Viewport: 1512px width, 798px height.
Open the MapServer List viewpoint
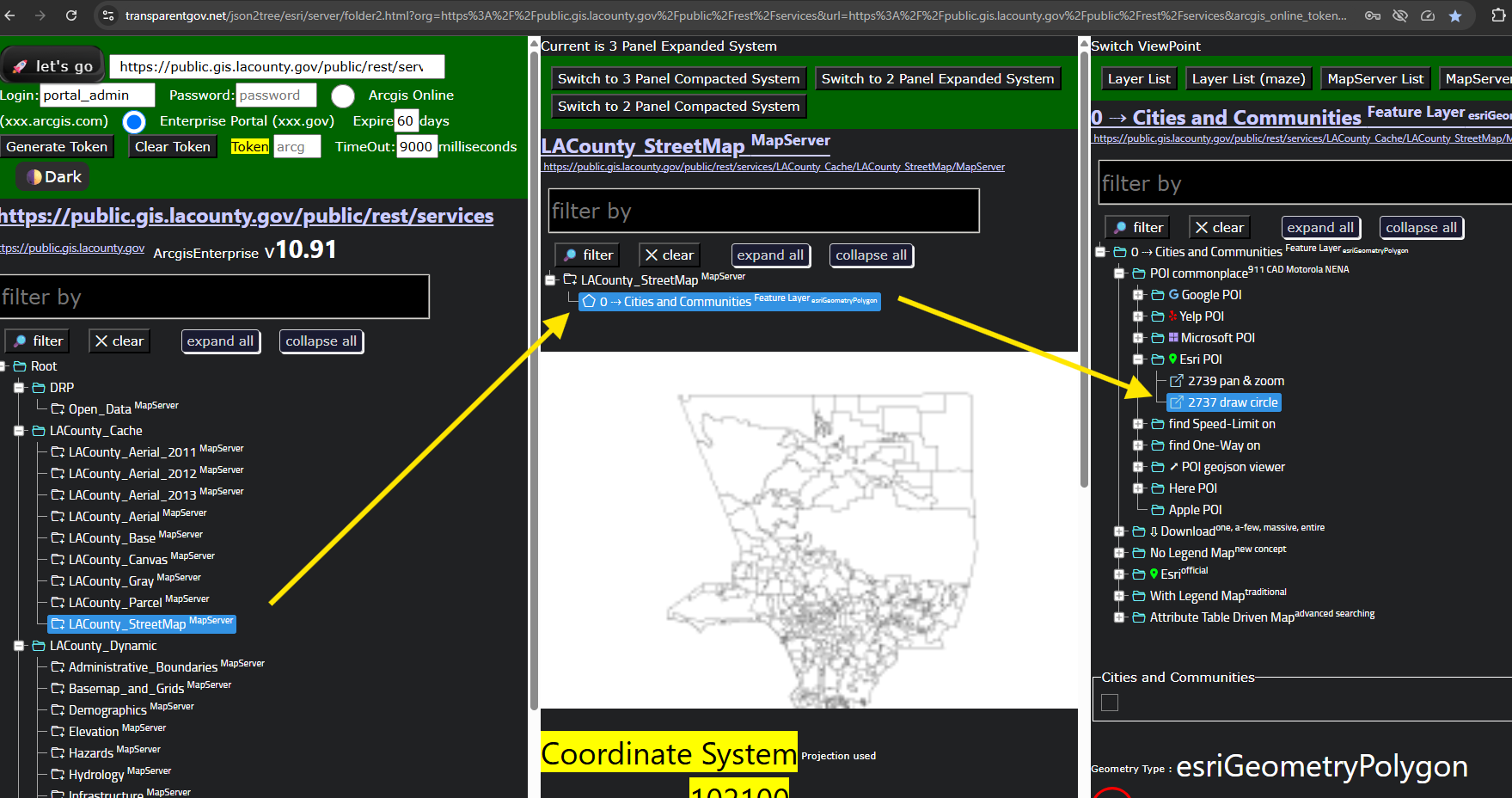[1375, 79]
